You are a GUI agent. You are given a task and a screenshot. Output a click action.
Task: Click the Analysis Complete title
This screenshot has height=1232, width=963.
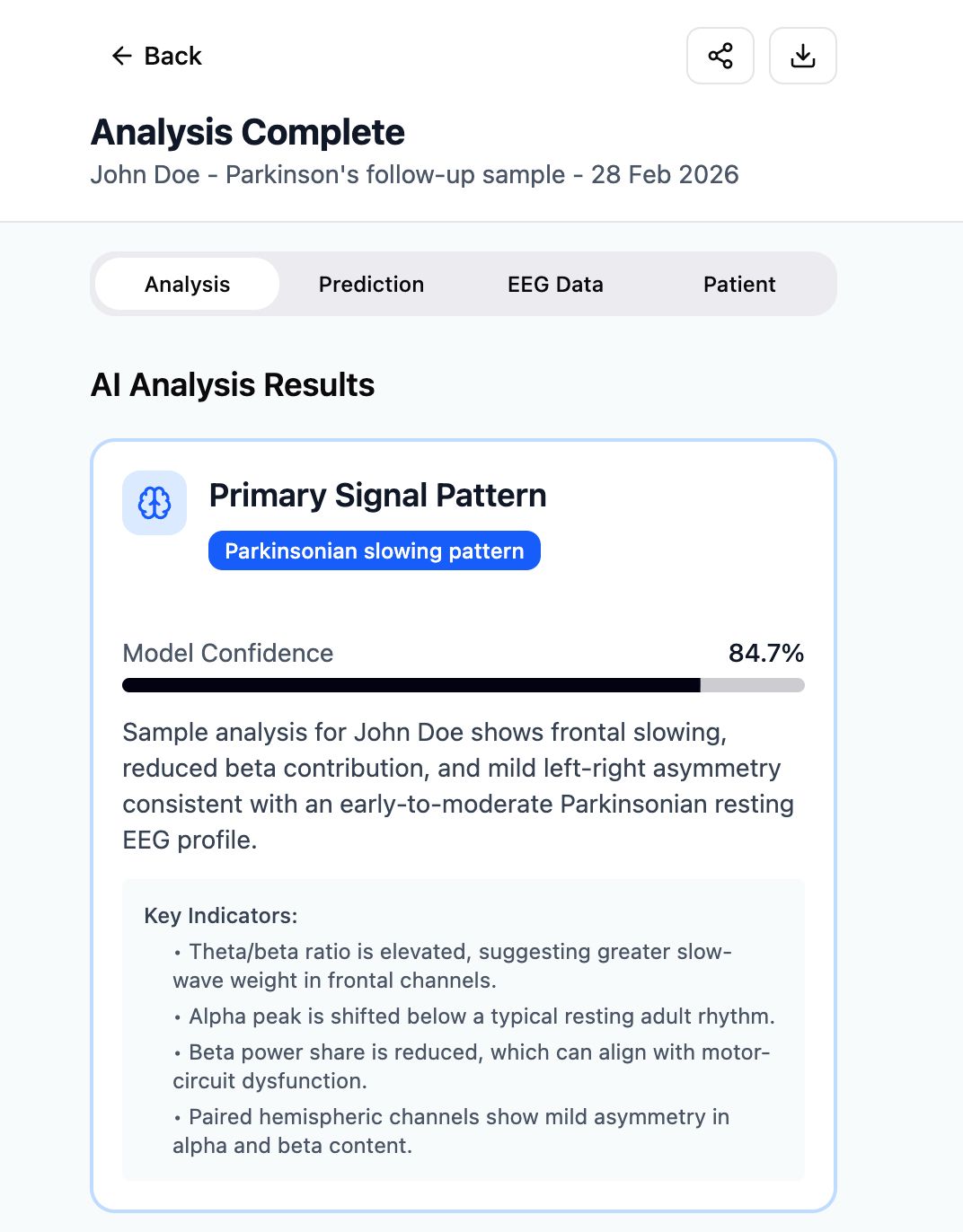click(248, 132)
